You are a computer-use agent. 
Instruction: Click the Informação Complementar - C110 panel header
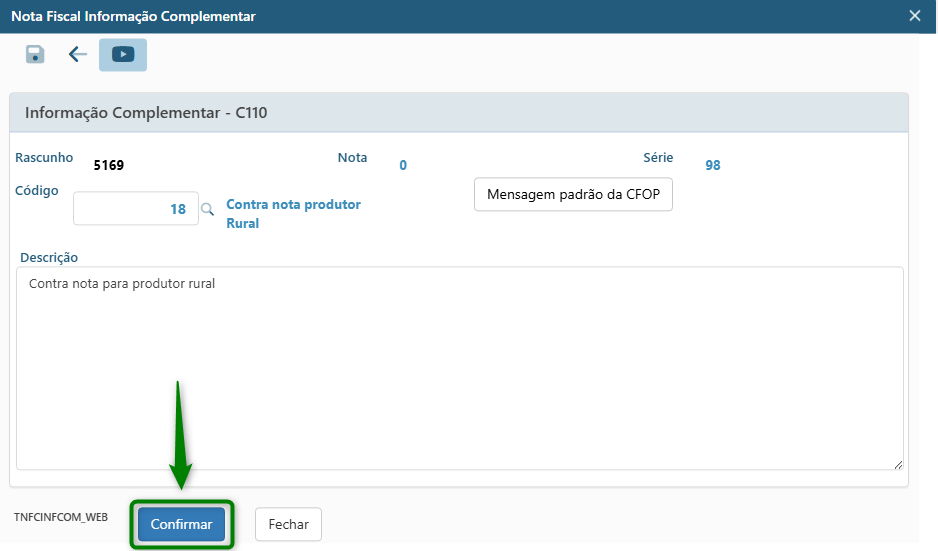pos(146,113)
